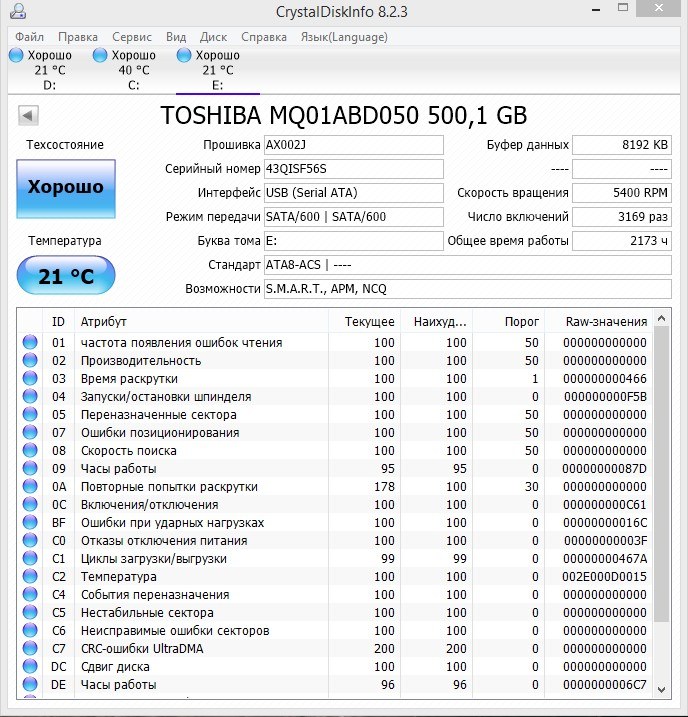This screenshot has width=688, height=717.
Task: Click the CrystalDiskInfo title bar app icon
Action: coord(18,11)
